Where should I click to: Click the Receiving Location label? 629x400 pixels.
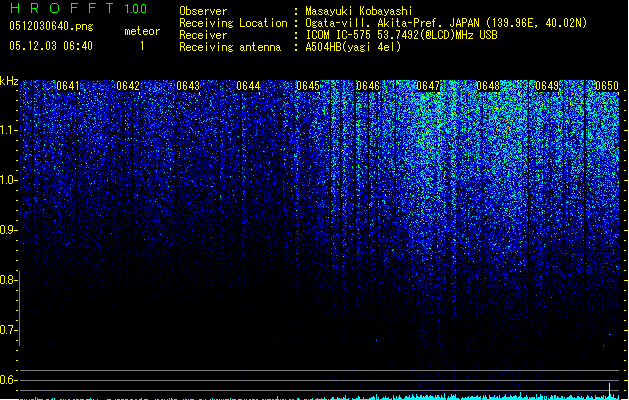[x=233, y=23]
